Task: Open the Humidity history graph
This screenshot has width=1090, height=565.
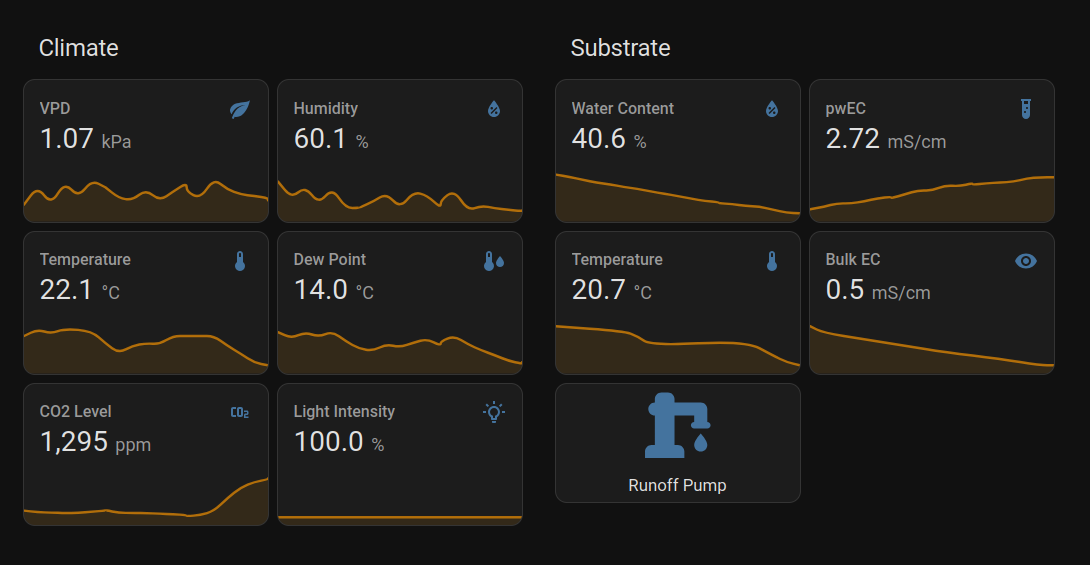Action: click(x=400, y=199)
